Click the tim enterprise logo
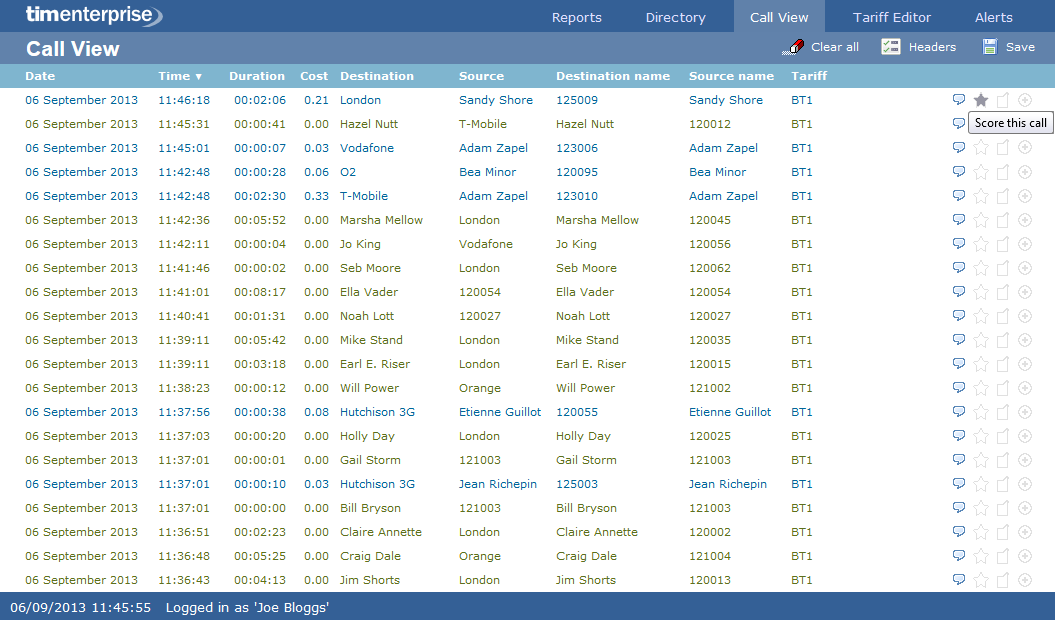Image resolution: width=1055 pixels, height=620 pixels. pos(94,15)
